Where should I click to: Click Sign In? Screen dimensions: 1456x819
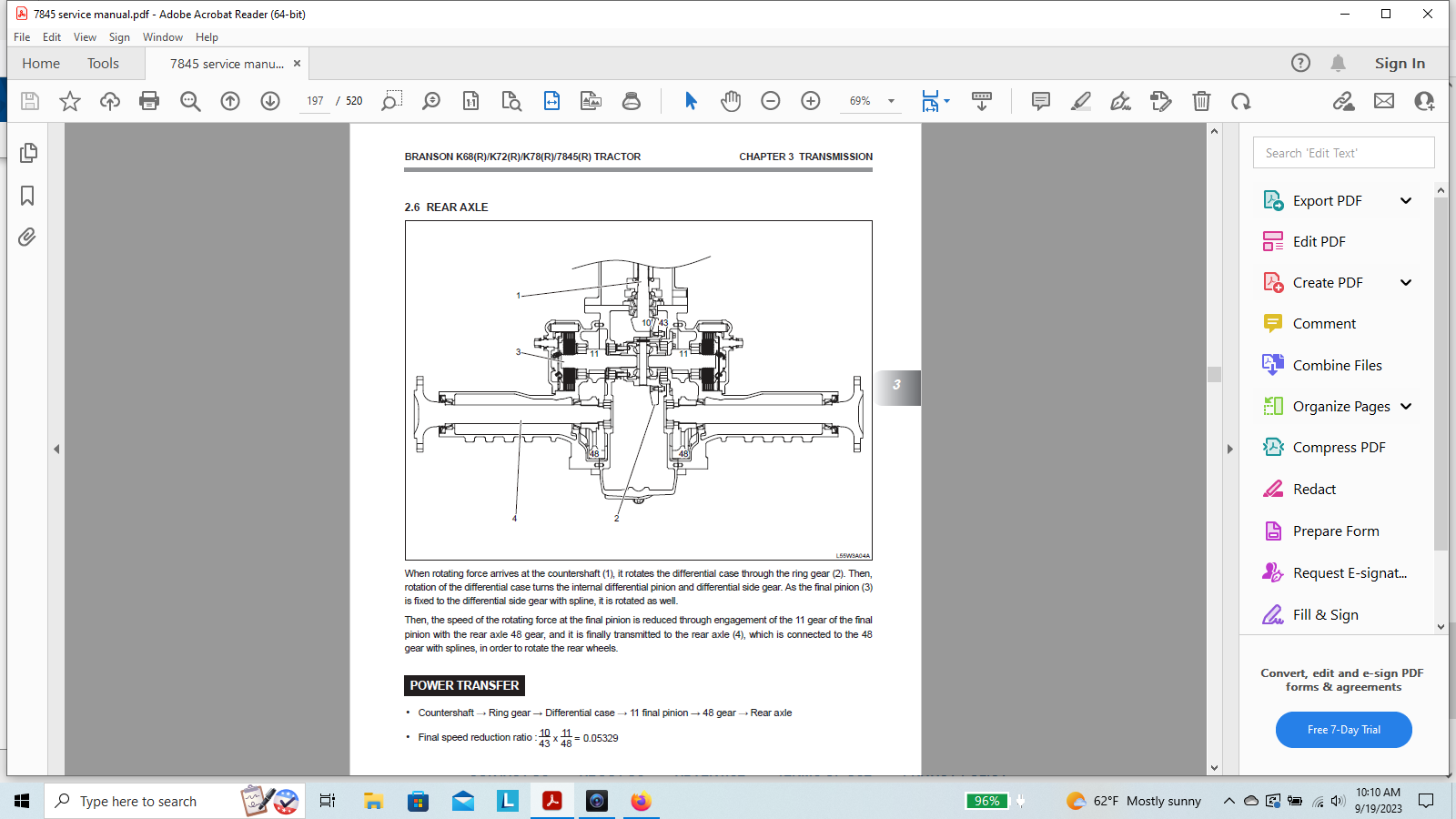point(1400,63)
